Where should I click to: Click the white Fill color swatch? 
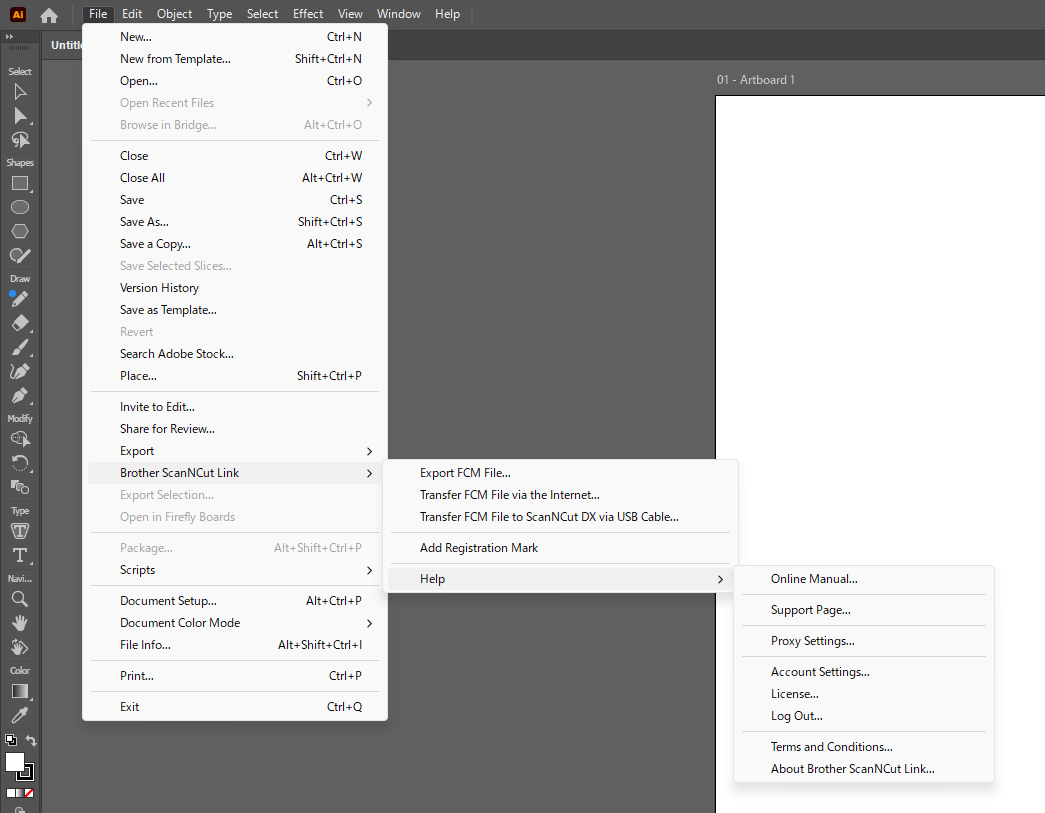15,762
